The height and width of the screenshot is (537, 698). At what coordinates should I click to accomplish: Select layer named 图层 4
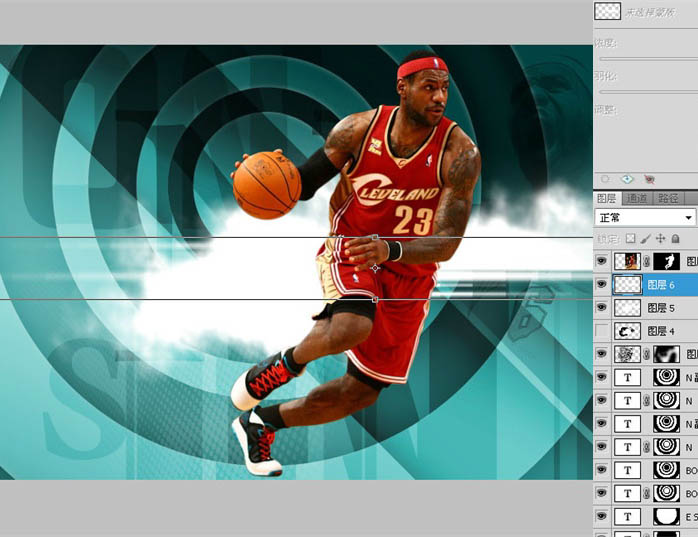point(661,331)
